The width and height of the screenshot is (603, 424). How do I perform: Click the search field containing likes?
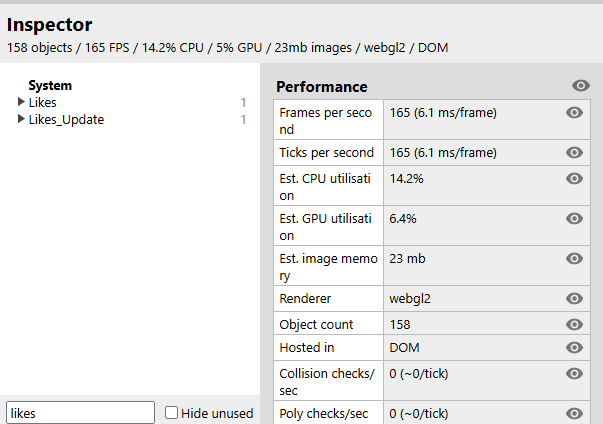point(80,413)
